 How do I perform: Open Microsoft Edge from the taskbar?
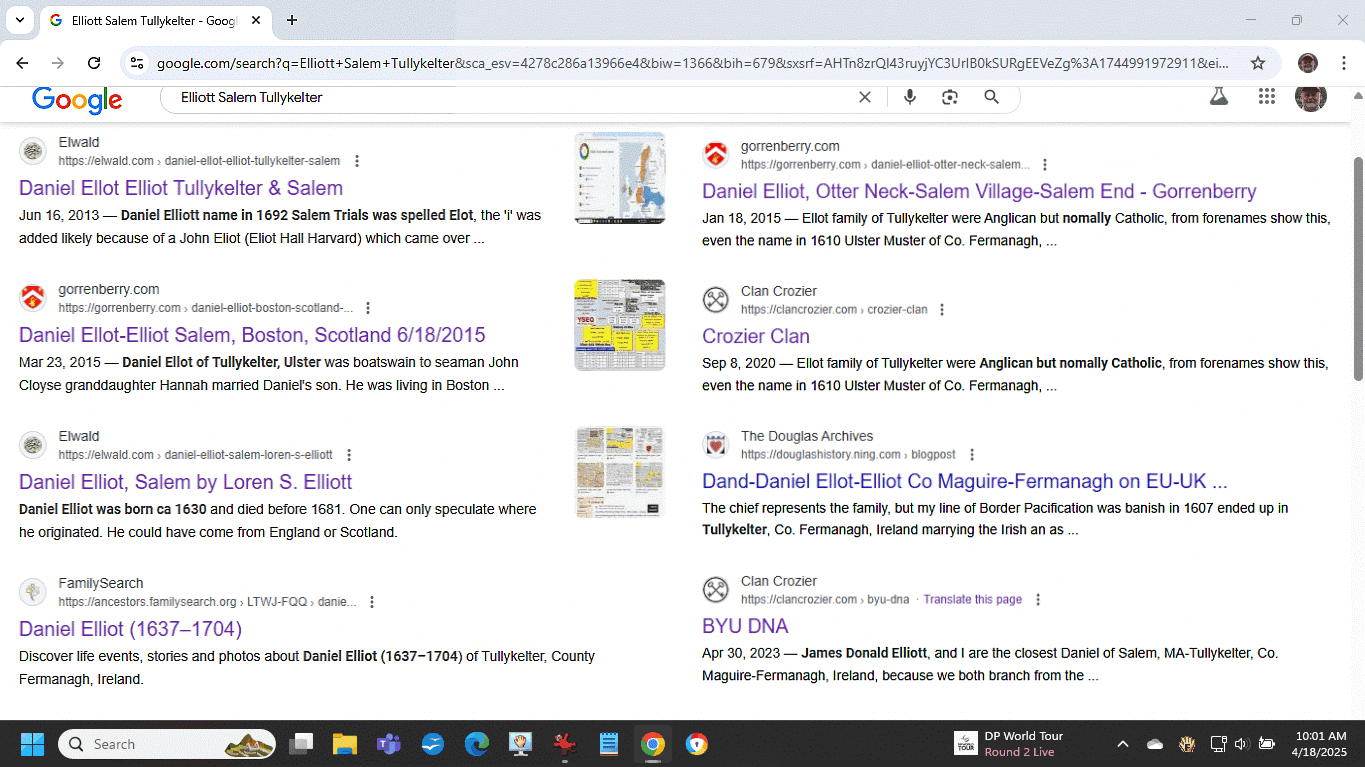point(477,744)
